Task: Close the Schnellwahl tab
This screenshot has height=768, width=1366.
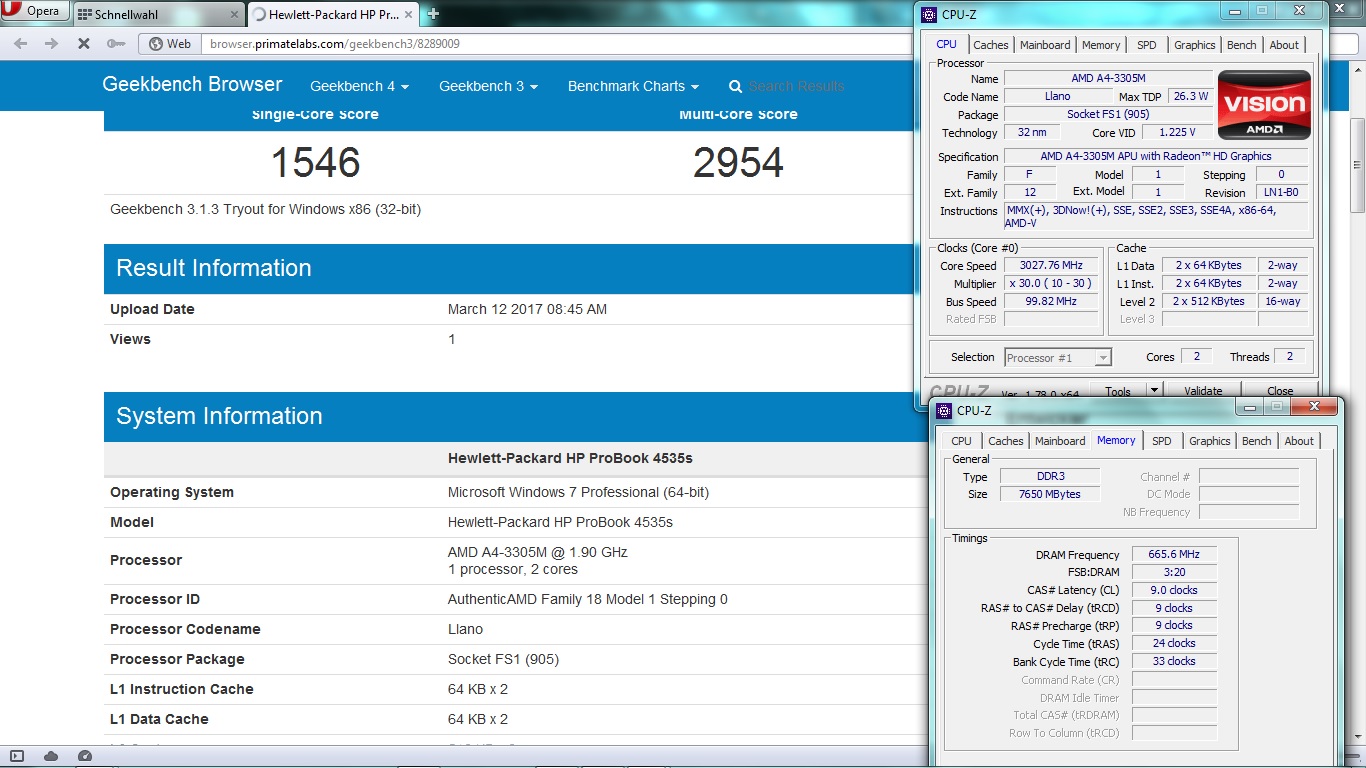Action: click(x=234, y=15)
